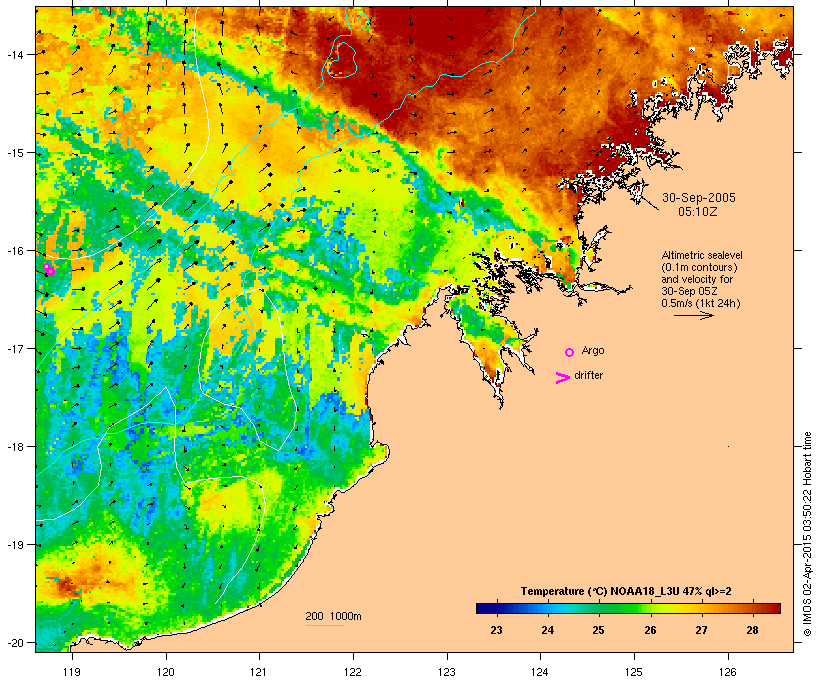This screenshot has width=820, height=680.
Task: Click the '30-Sep-2005' date text
Action: click(699, 198)
